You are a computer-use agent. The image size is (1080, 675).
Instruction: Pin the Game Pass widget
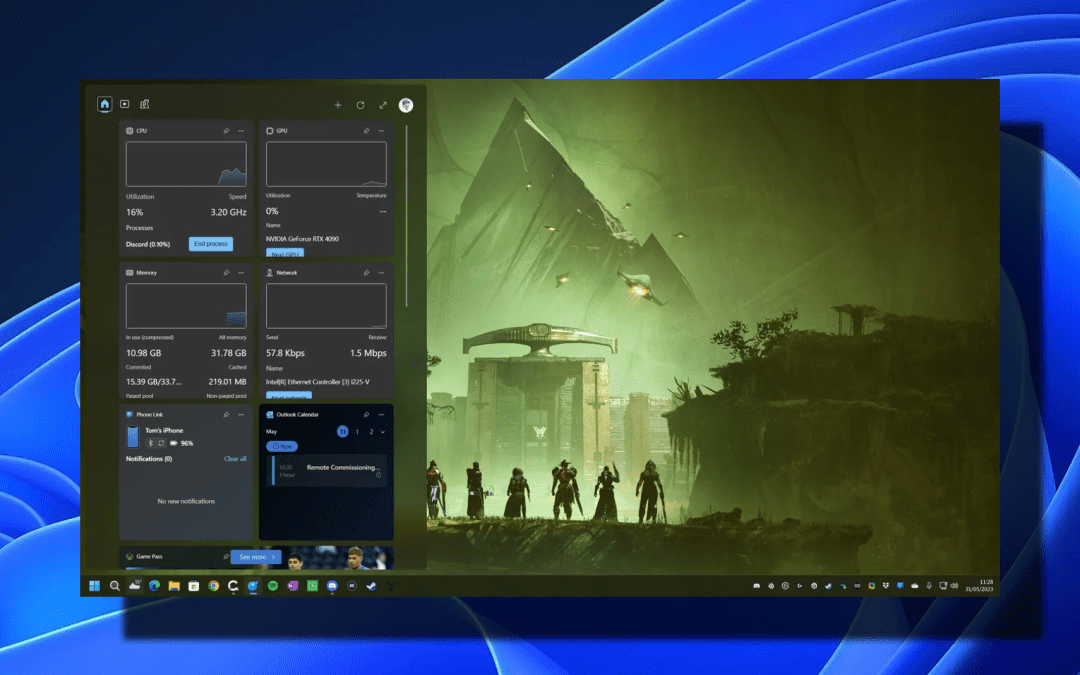(x=226, y=557)
